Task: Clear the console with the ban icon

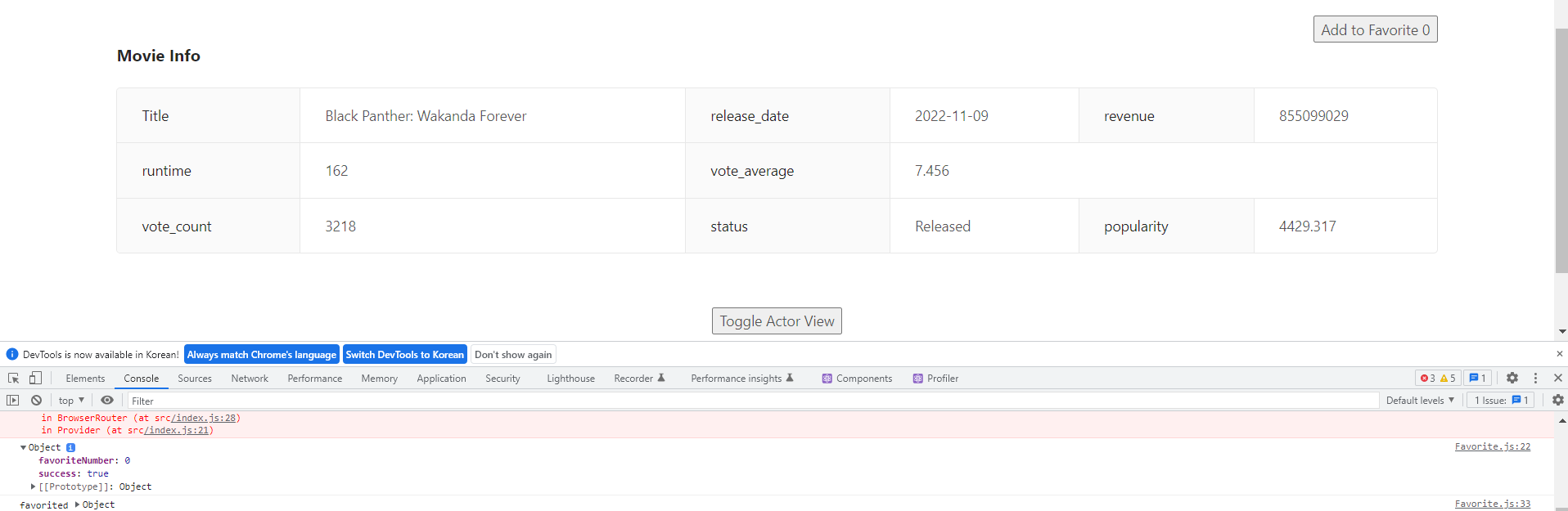Action: (36, 400)
